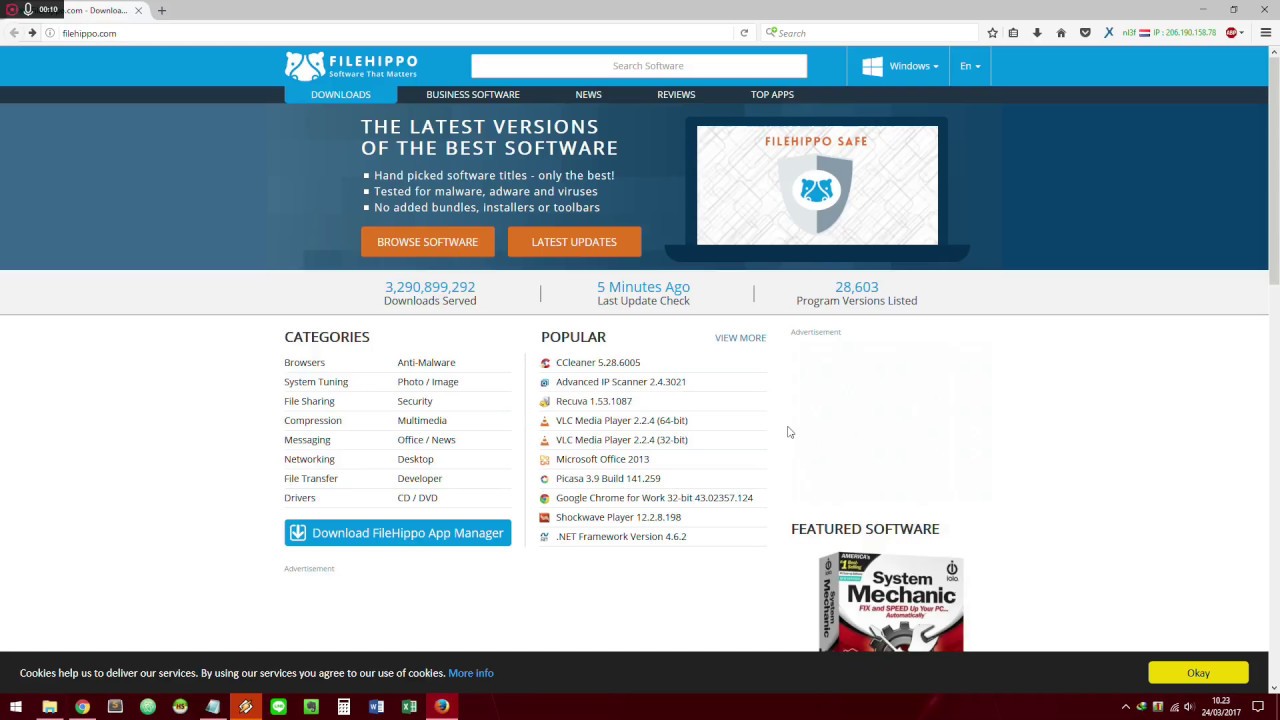
Task: Open the Business Software tab
Action: click(473, 94)
